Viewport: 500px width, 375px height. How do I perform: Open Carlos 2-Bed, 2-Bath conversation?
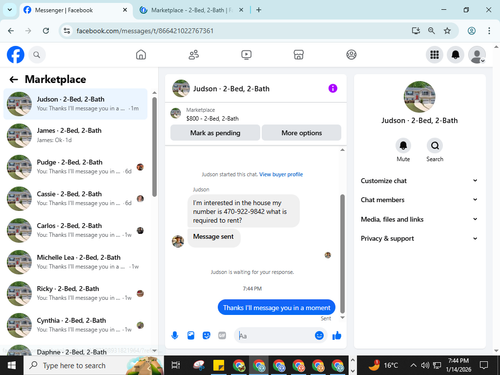tap(75, 230)
